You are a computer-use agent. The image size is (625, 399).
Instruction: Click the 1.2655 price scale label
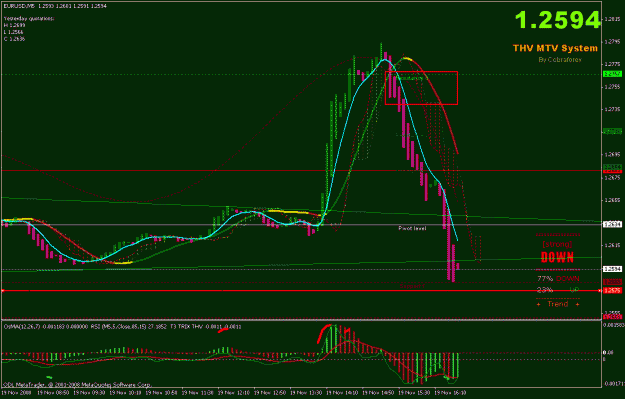(612, 200)
